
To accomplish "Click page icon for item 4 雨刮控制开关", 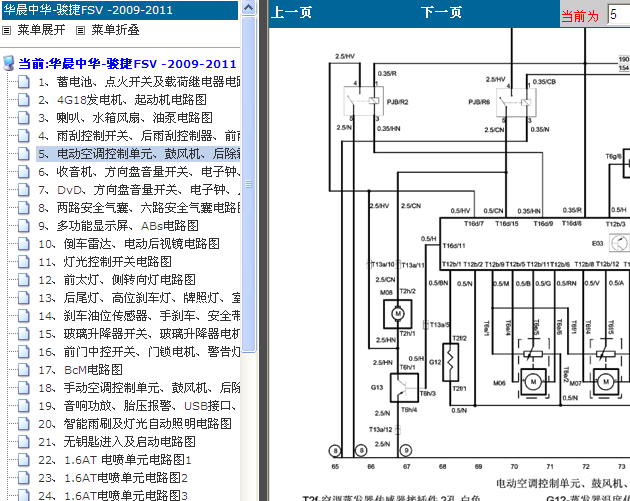I will click(24, 136).
